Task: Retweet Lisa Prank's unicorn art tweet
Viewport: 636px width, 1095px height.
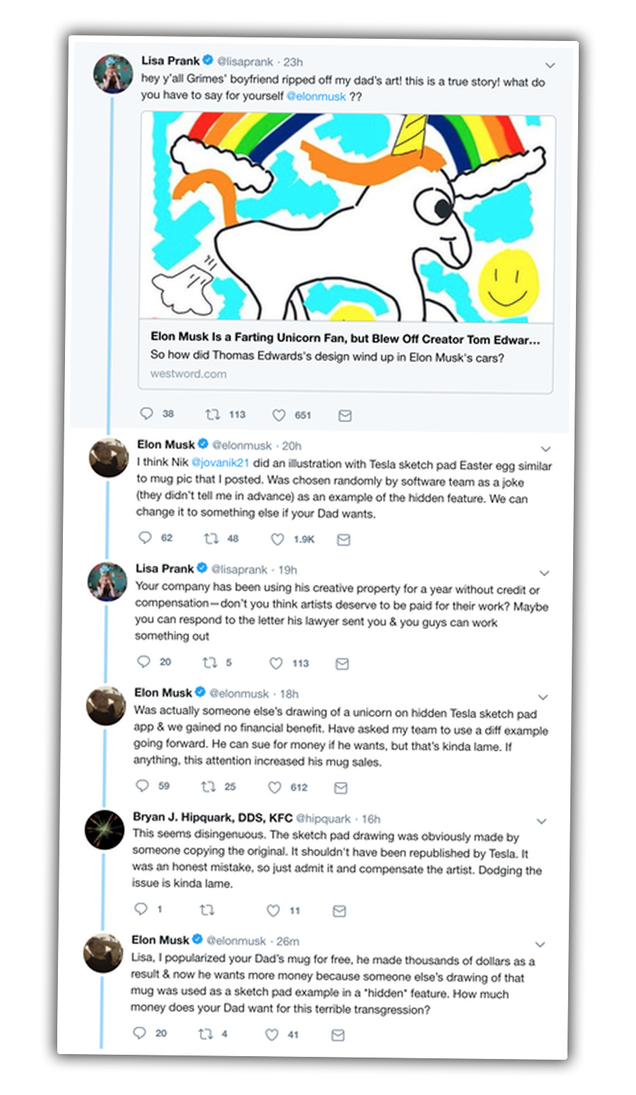Action: click(213, 414)
